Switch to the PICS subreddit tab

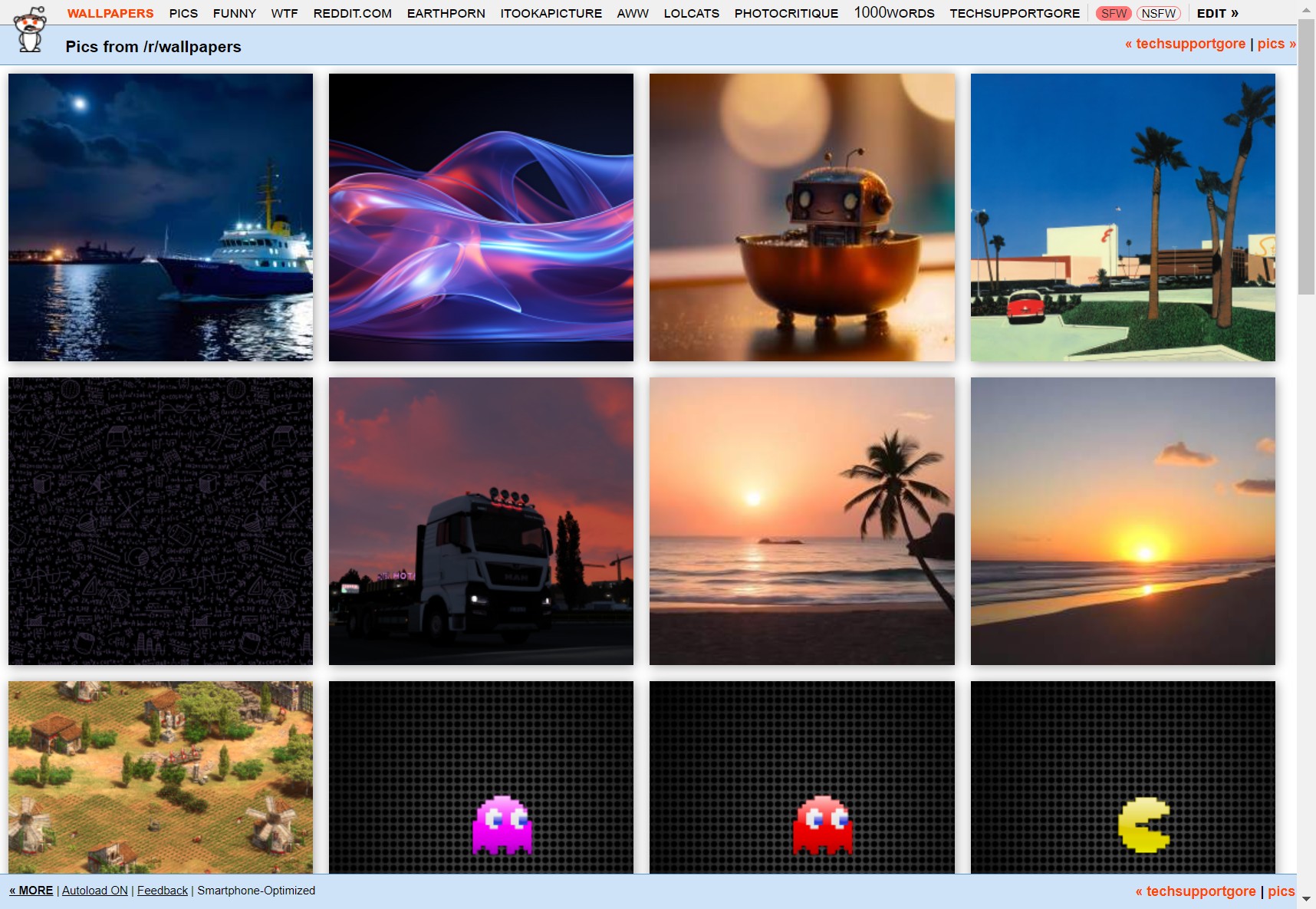pyautogui.click(x=183, y=13)
